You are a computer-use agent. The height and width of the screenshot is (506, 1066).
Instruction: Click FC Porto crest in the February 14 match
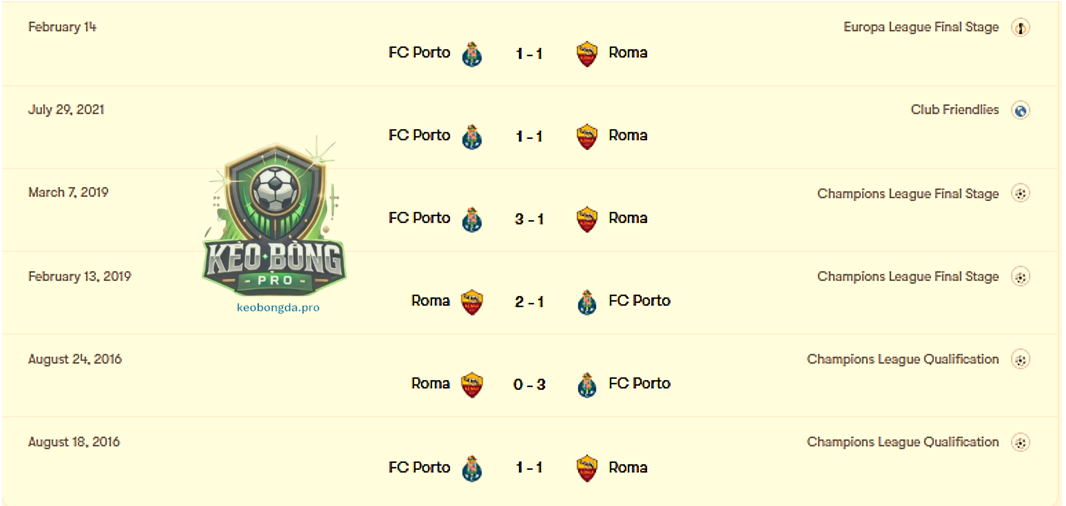pos(472,54)
